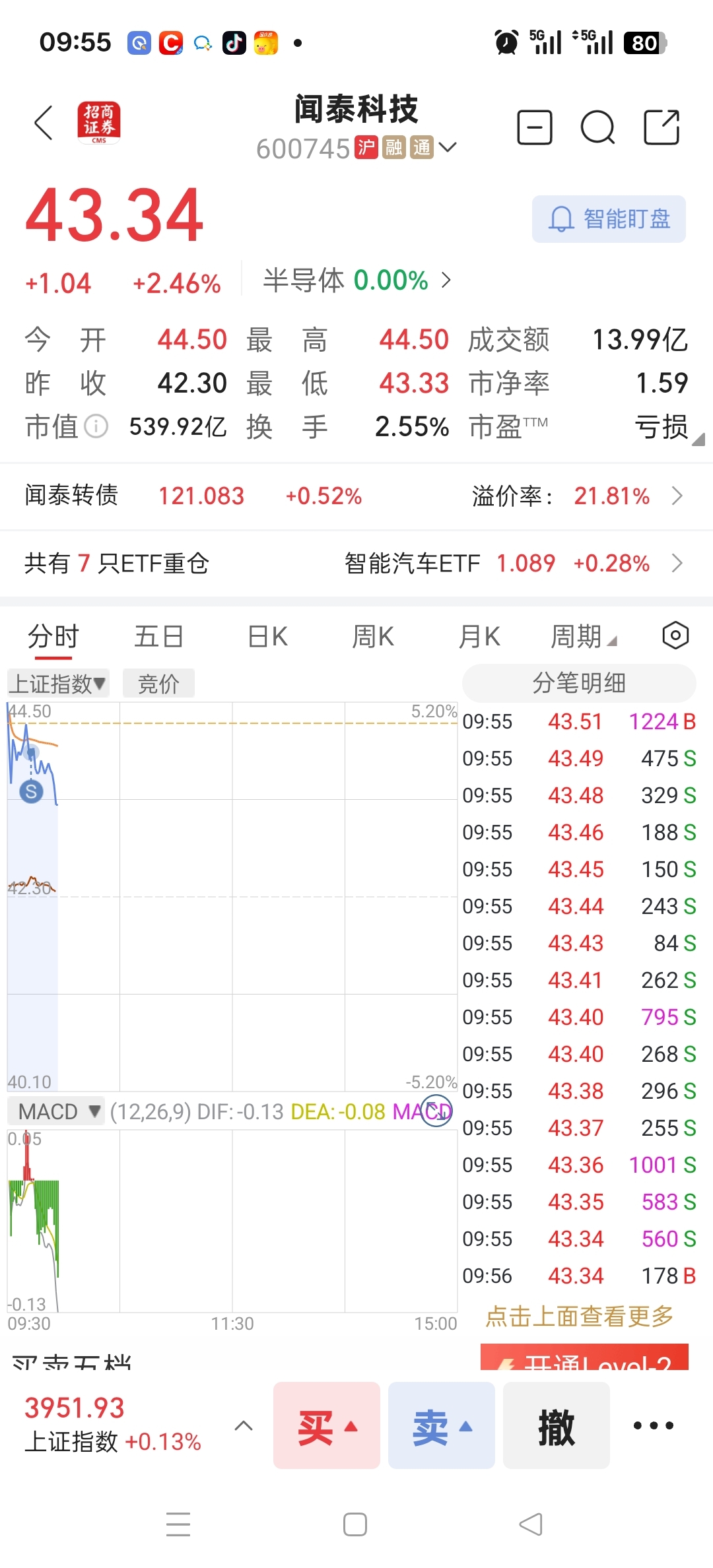The height and width of the screenshot is (1568, 713).
Task: Open the search magnifier icon
Action: point(598,127)
